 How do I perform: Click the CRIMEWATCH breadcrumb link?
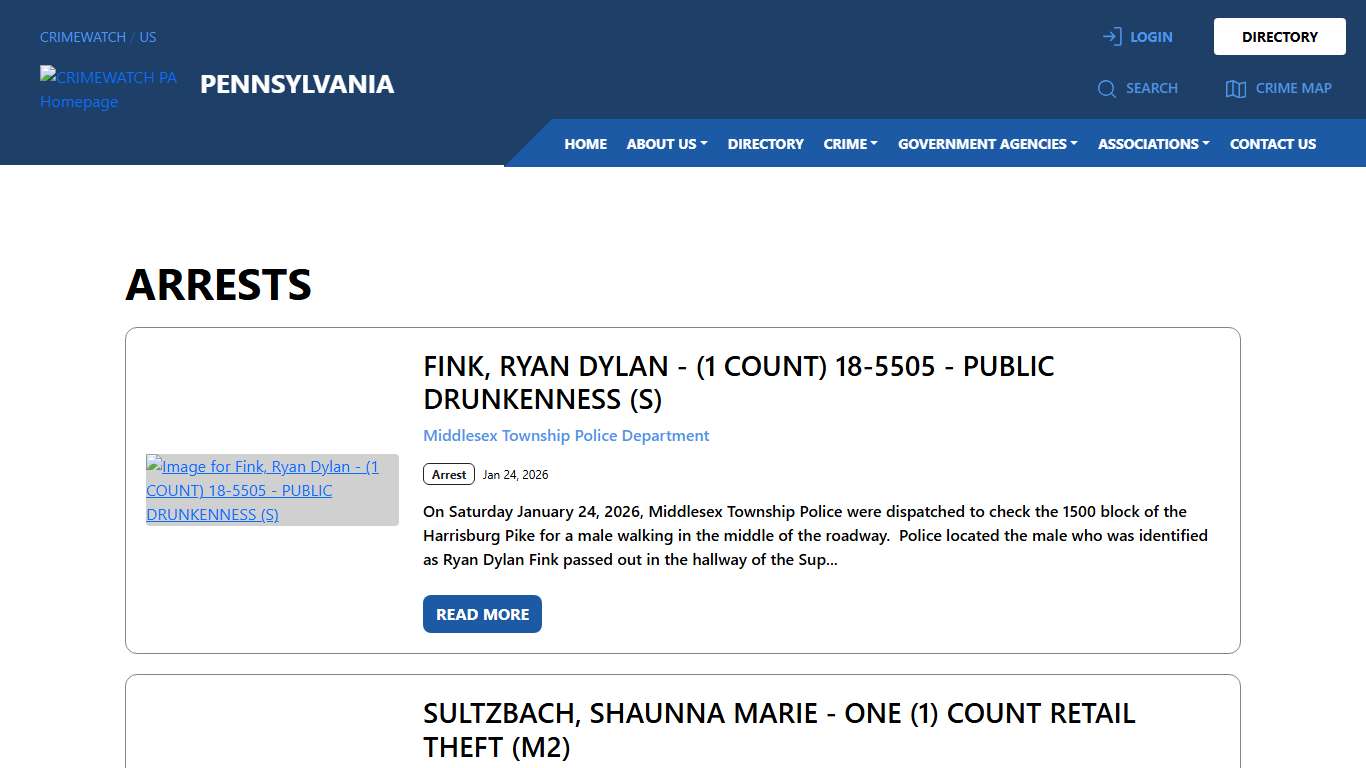[83, 37]
